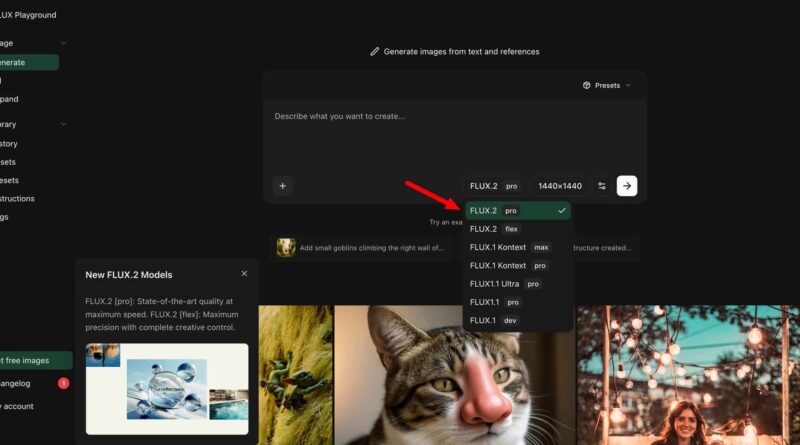Click the plus icon to add a reference

[283, 186]
